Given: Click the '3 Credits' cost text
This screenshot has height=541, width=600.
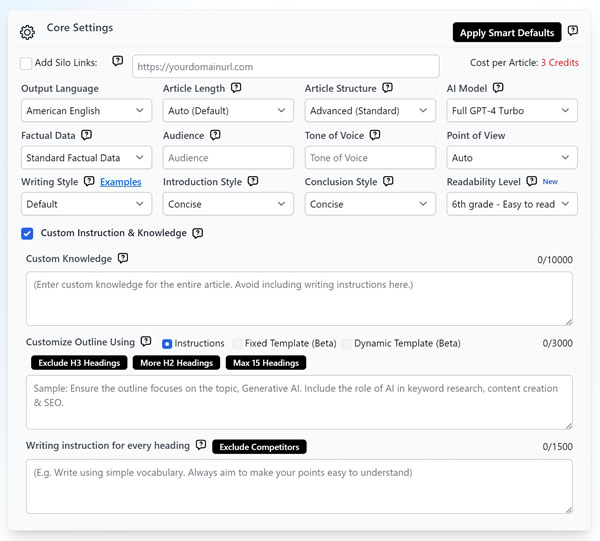Looking at the screenshot, I should [x=559, y=63].
